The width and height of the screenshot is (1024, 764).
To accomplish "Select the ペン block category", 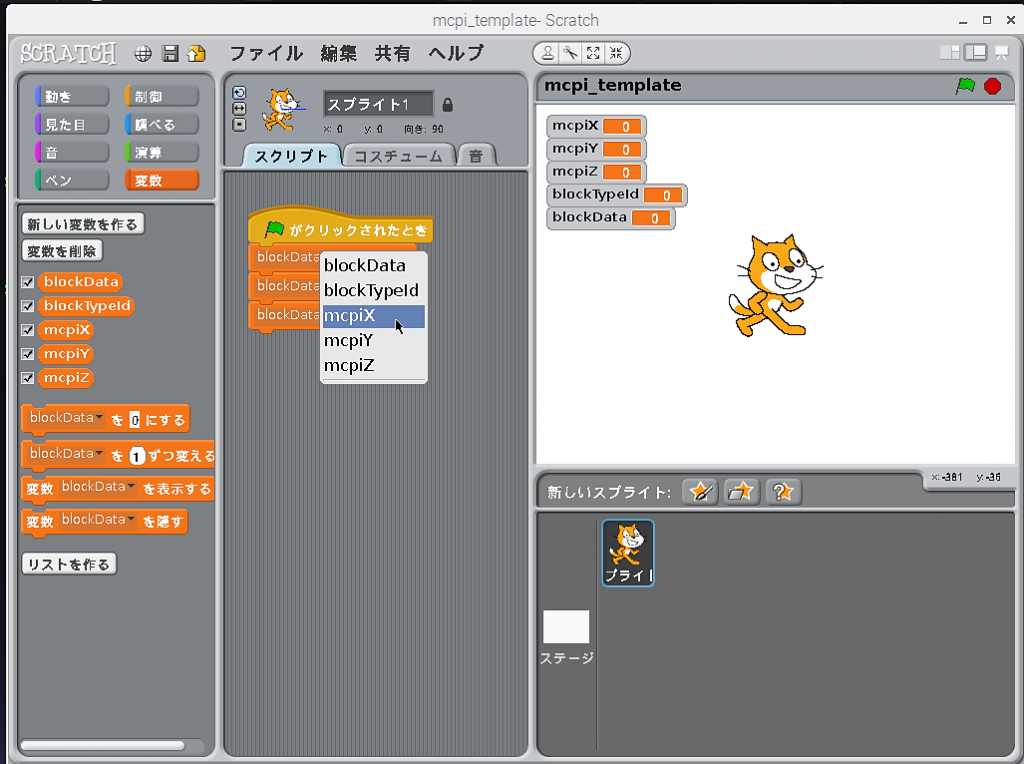I will pos(72,180).
